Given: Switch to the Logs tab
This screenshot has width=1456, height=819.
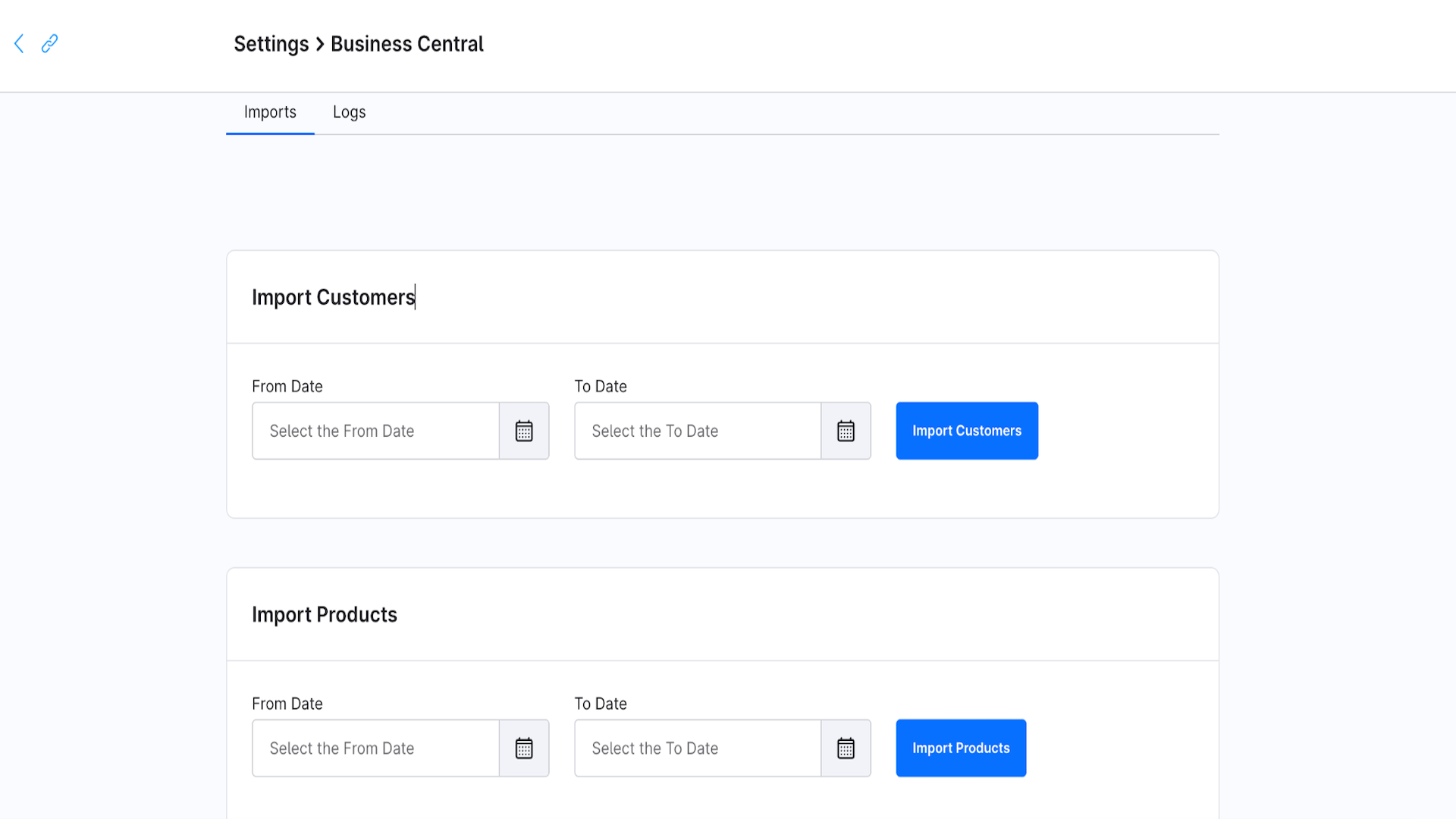Looking at the screenshot, I should pyautogui.click(x=349, y=111).
